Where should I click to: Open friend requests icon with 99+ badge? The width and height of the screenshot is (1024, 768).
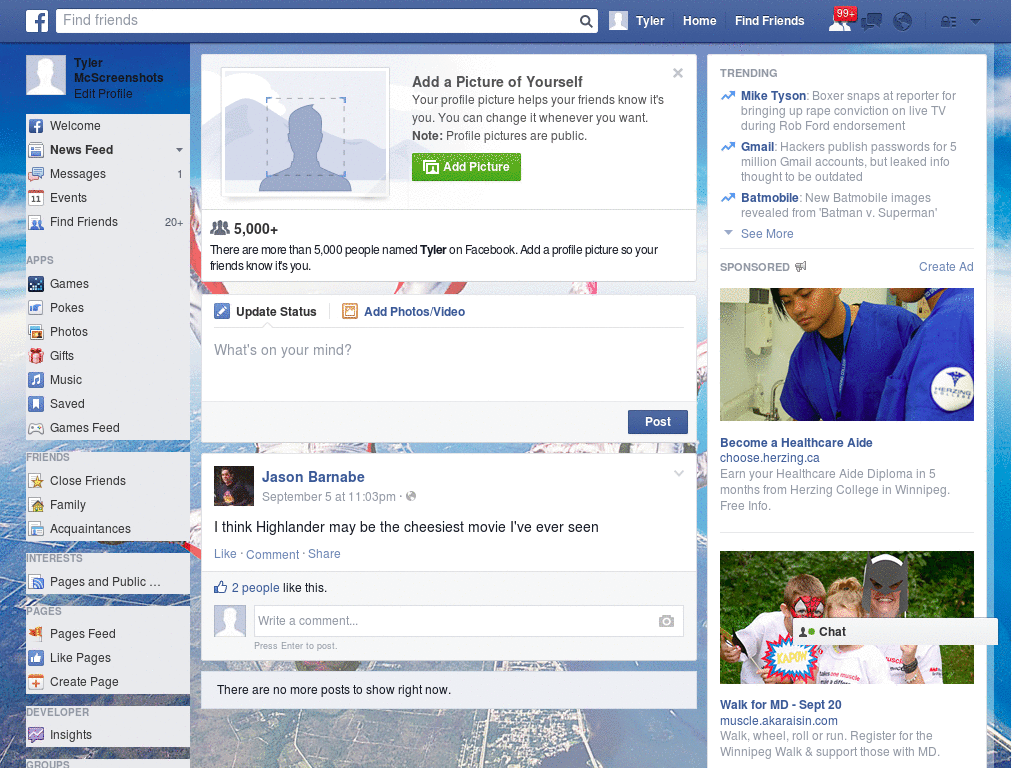pos(841,21)
